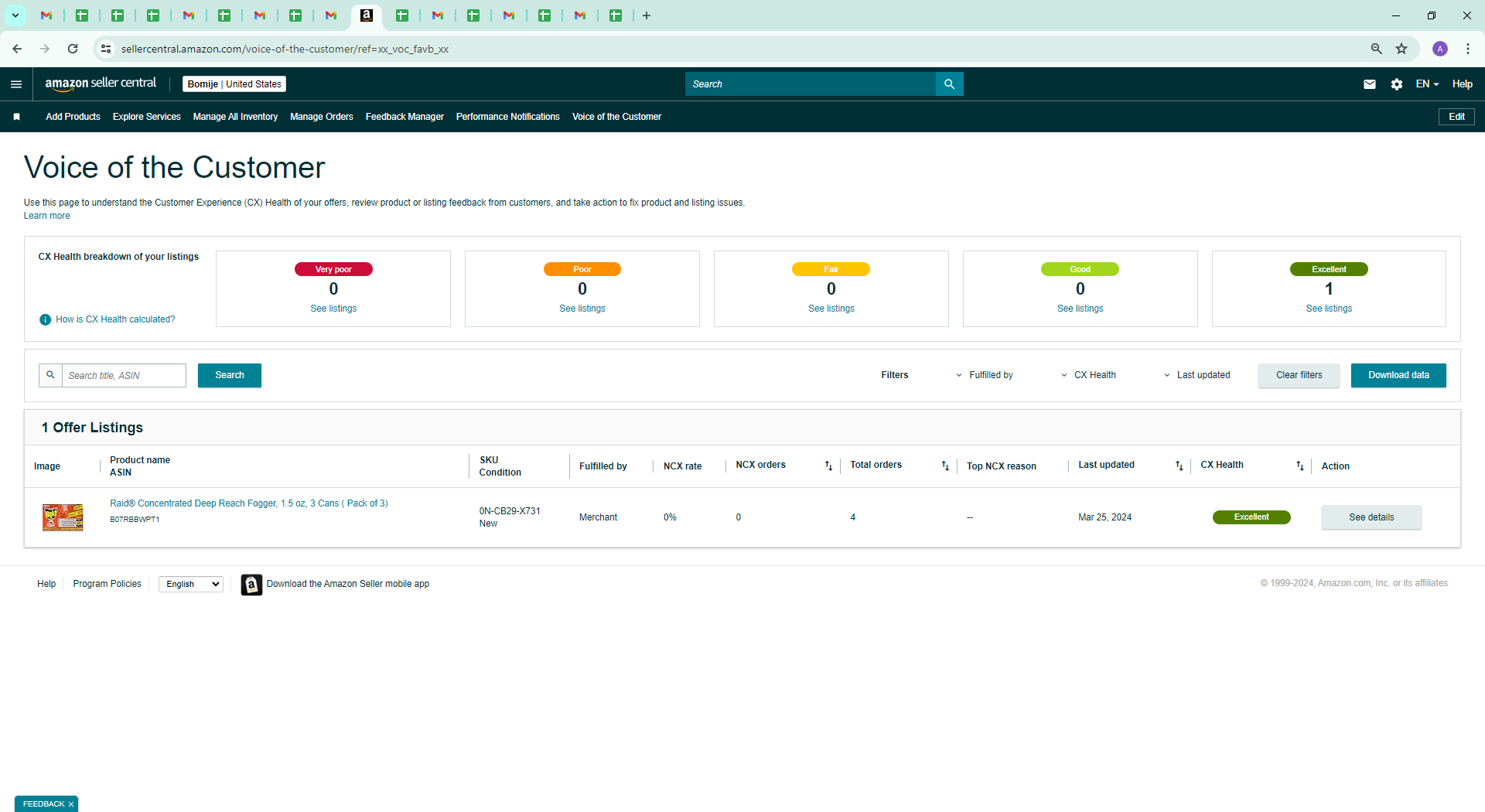The width and height of the screenshot is (1485, 812).
Task: Open the tab search dropdown arrow
Action: point(15,15)
